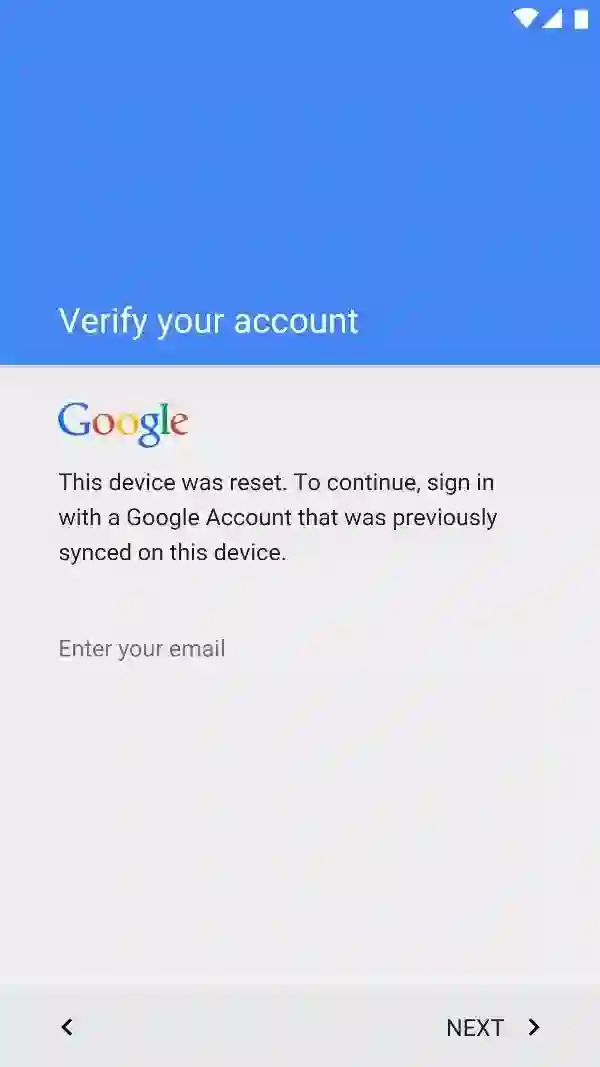Viewport: 600px width, 1067px height.
Task: Click the Verify your account heading
Action: (x=208, y=321)
